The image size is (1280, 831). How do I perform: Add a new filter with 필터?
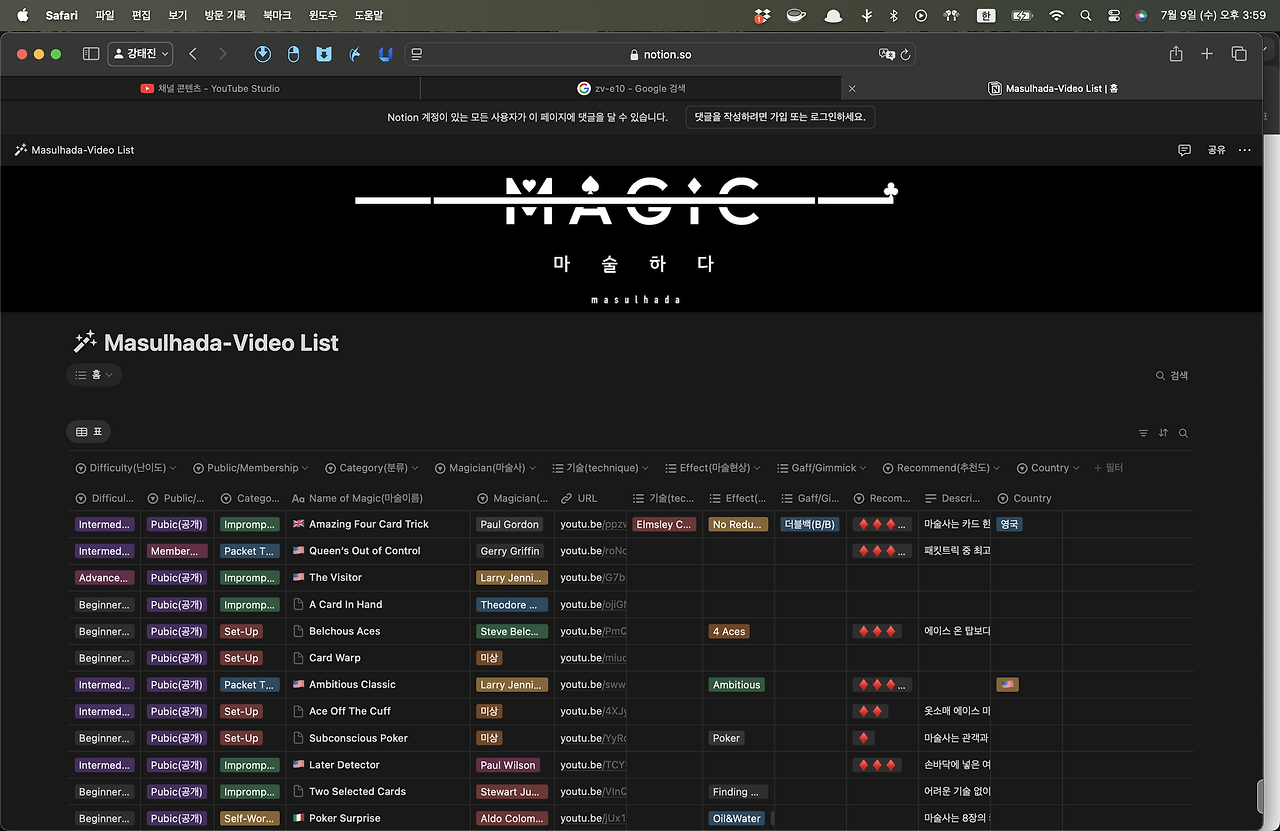pyautogui.click(x=1109, y=468)
